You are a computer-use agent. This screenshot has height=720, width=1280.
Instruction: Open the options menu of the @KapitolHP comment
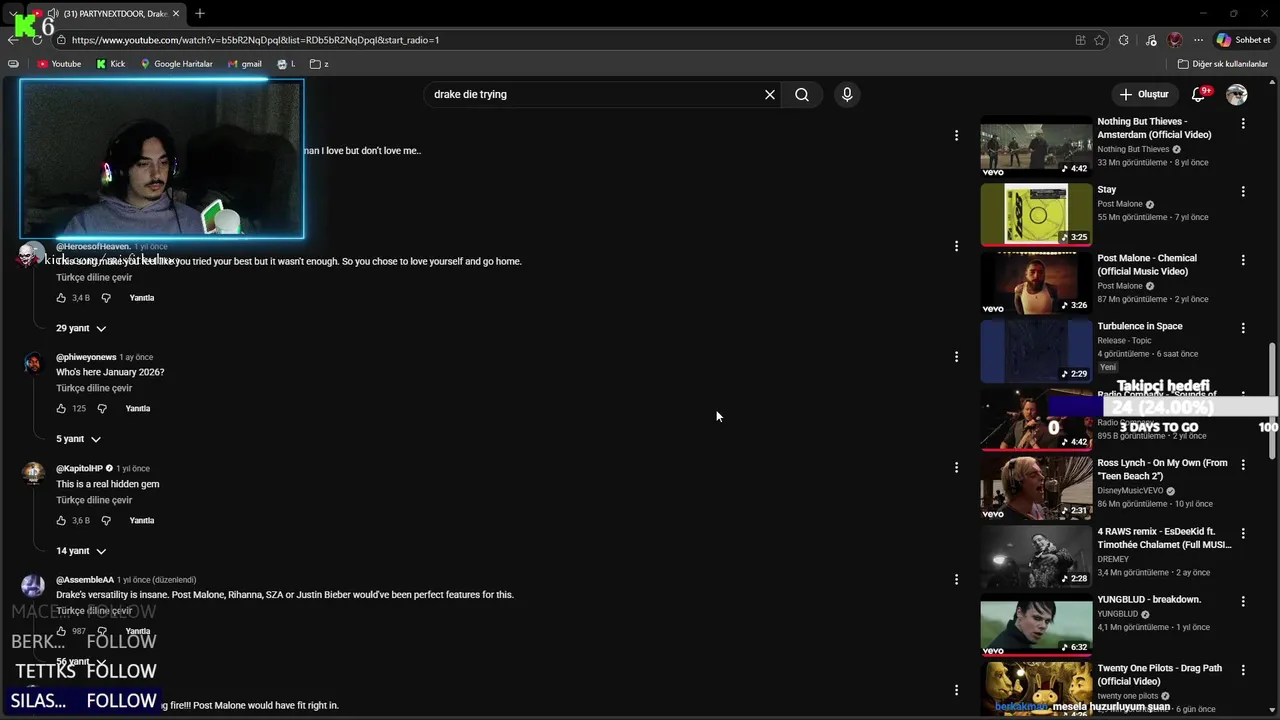(x=956, y=468)
